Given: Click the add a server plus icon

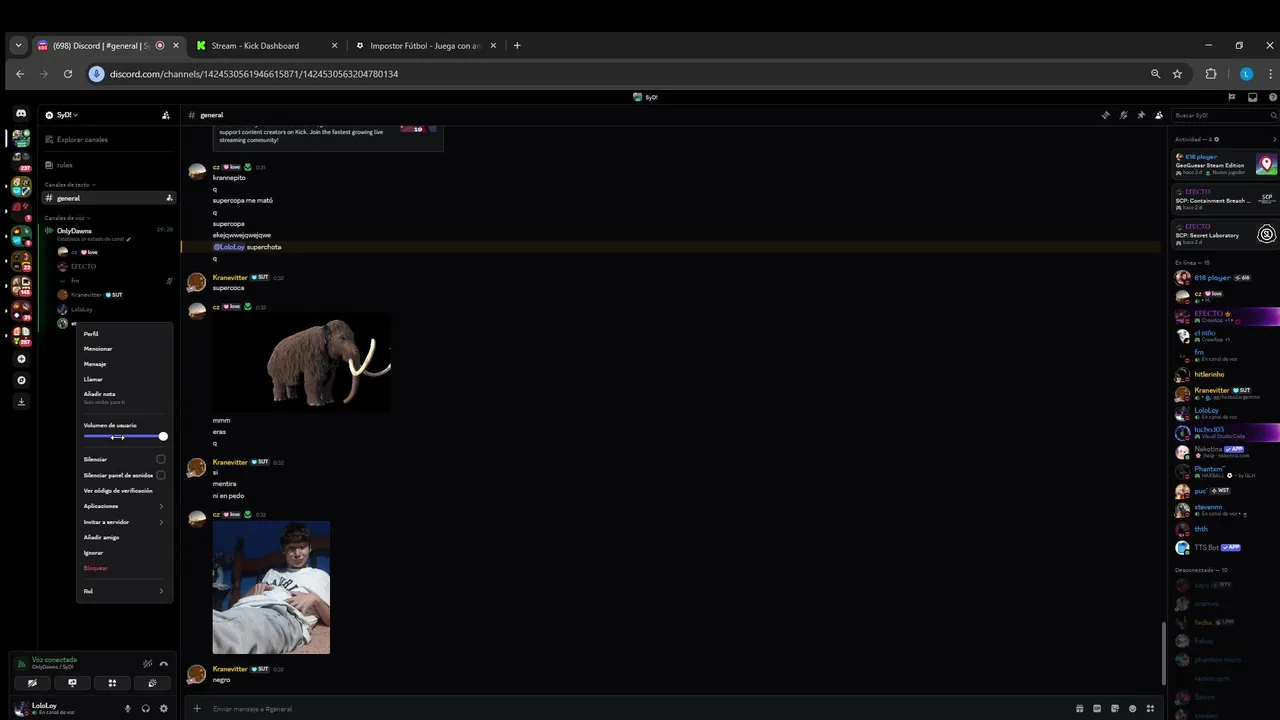Looking at the screenshot, I should (x=21, y=359).
